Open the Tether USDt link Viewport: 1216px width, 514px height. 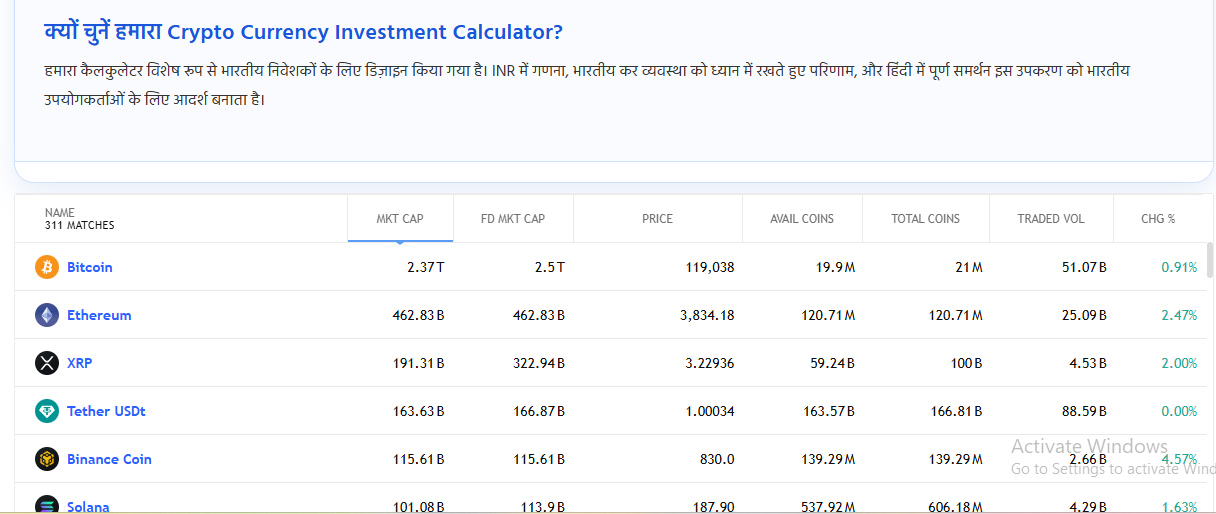tap(106, 411)
